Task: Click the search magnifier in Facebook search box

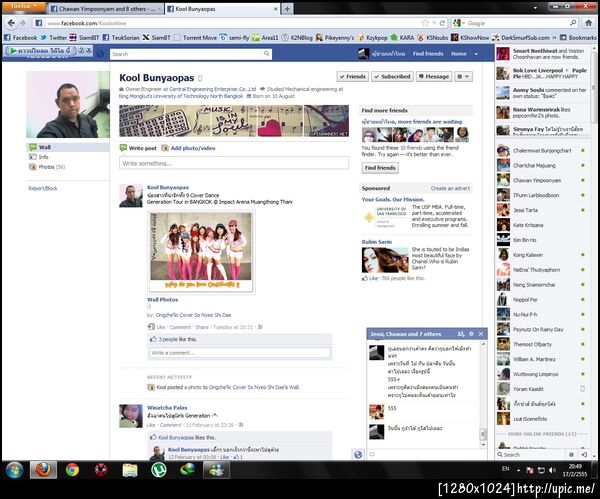Action: pos(266,54)
